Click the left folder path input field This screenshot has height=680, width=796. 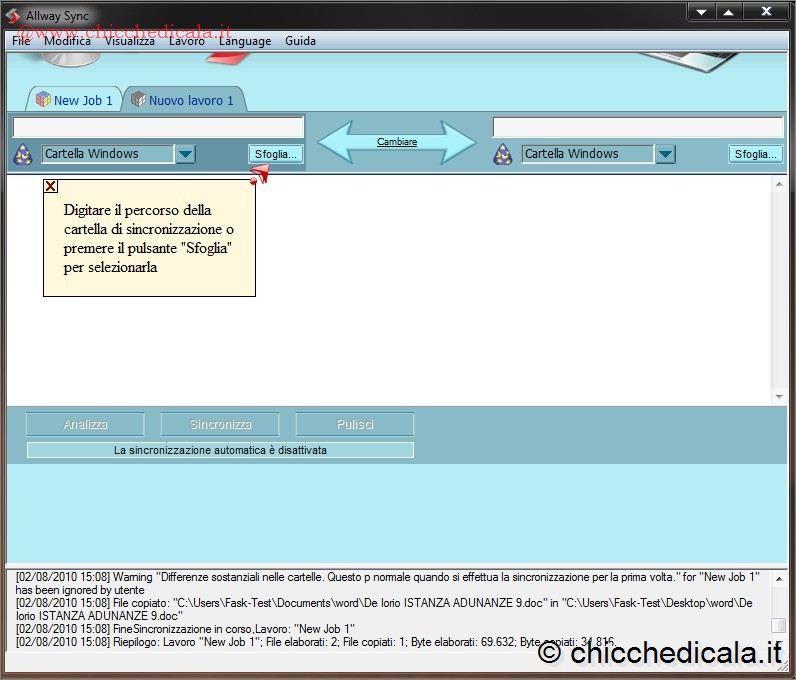click(x=158, y=128)
